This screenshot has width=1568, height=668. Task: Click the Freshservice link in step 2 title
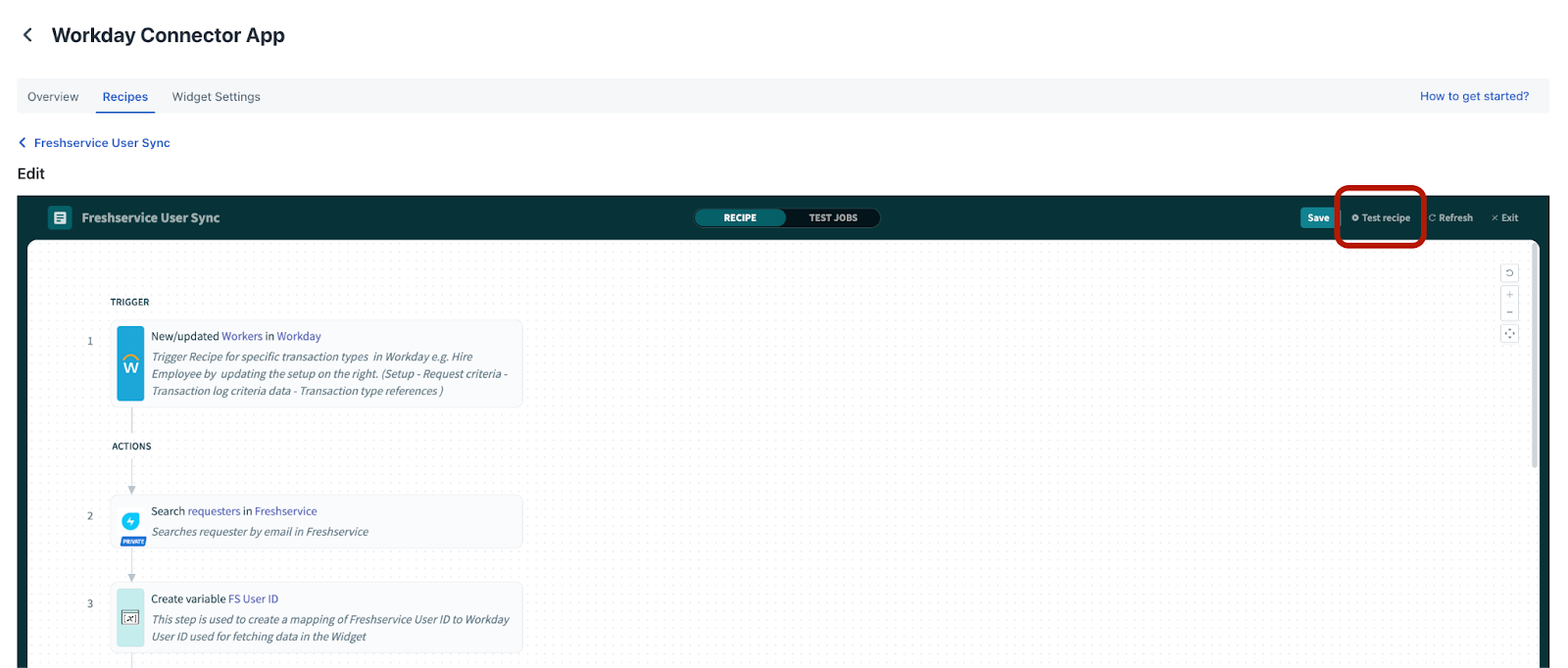pos(286,511)
